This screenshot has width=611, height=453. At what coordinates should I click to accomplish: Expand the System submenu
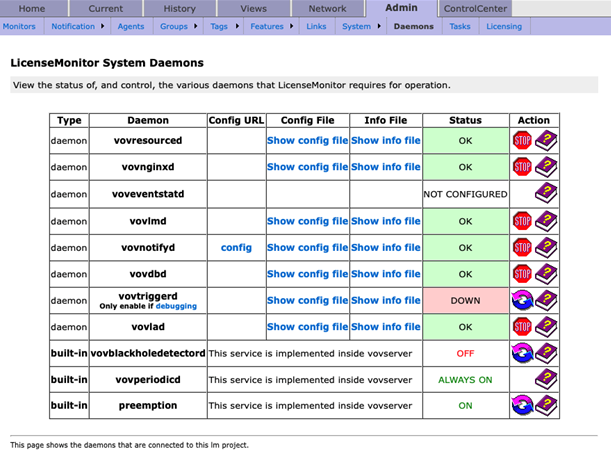click(378, 27)
